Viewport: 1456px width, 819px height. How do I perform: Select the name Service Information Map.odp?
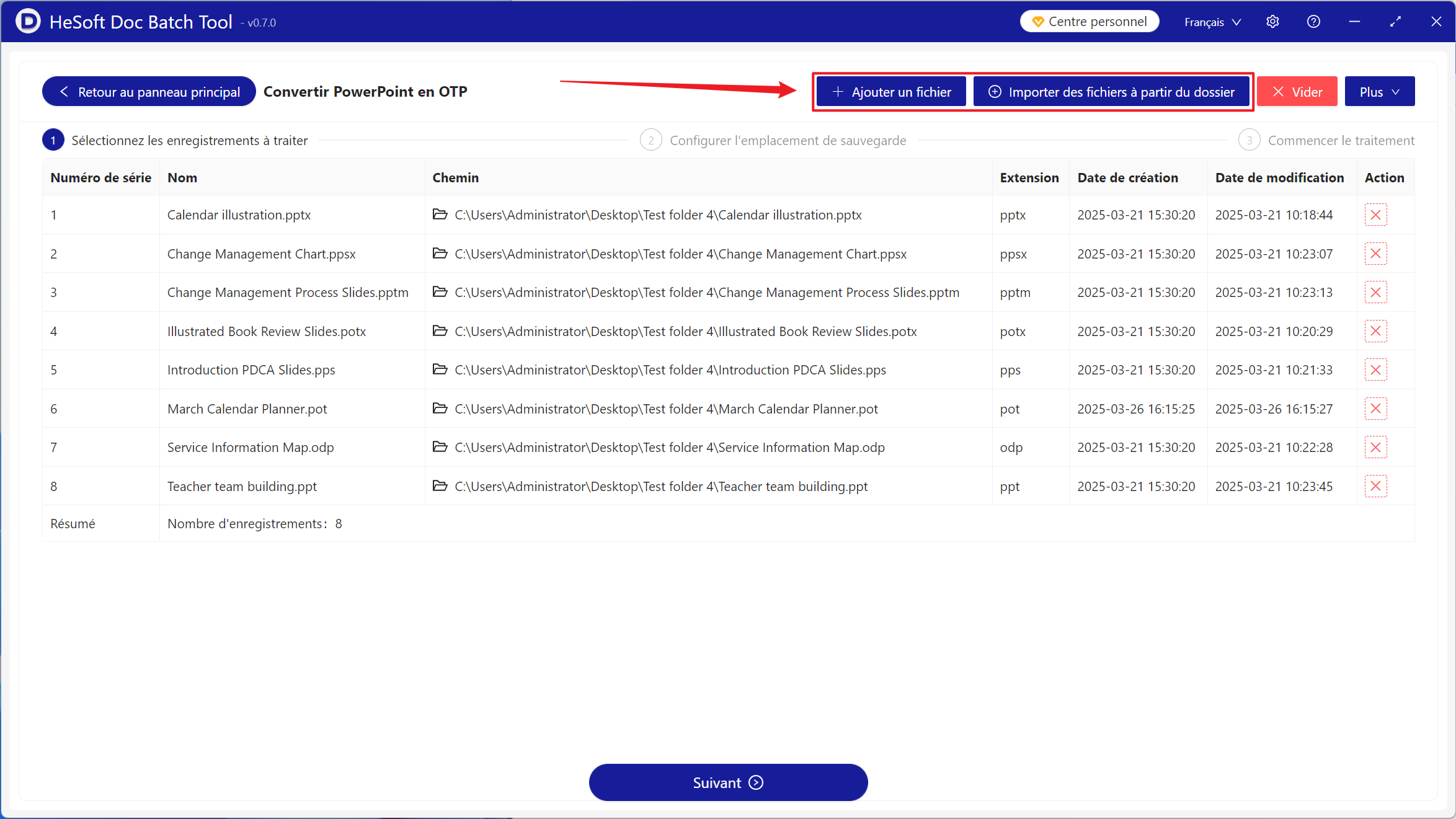tap(251, 448)
